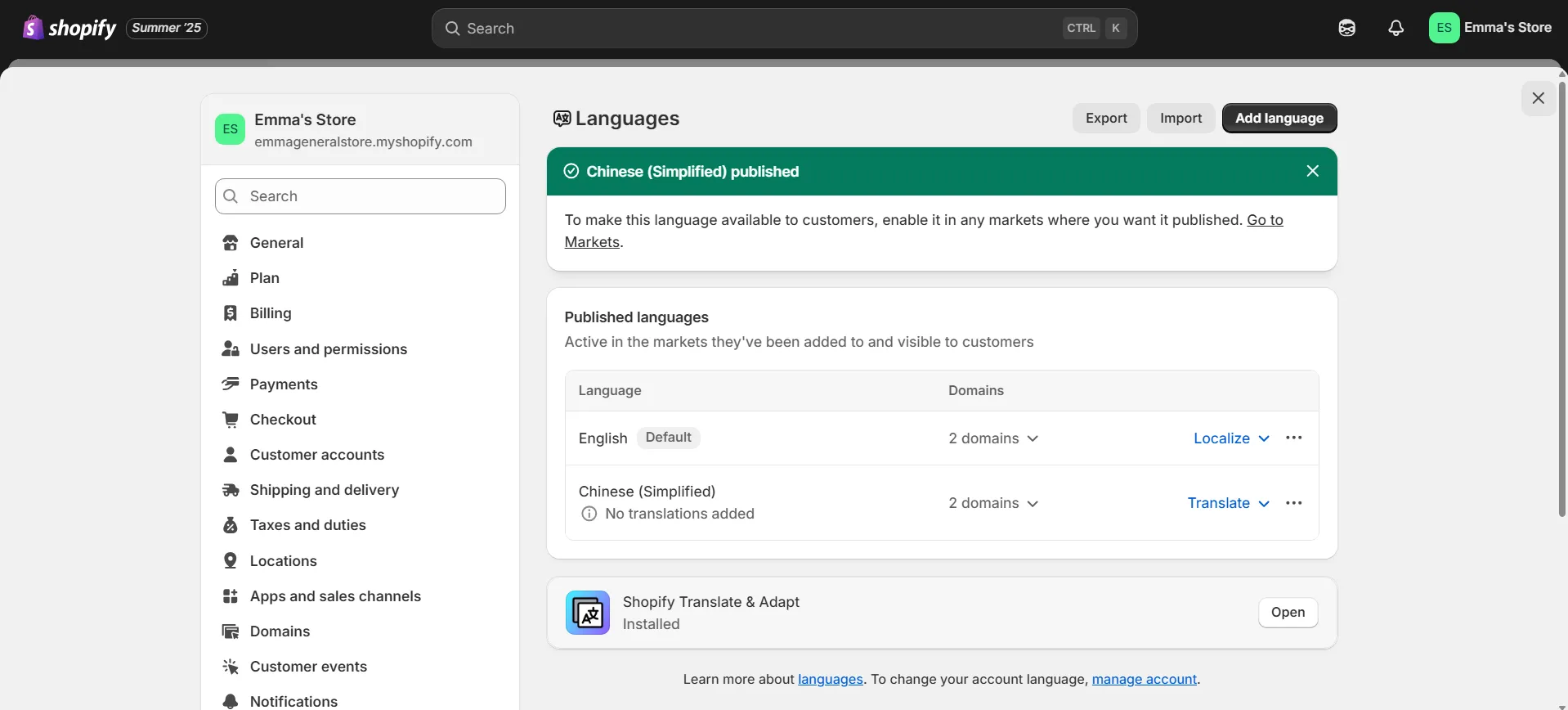
Task: Click the Plan chart icon
Action: tap(231, 278)
